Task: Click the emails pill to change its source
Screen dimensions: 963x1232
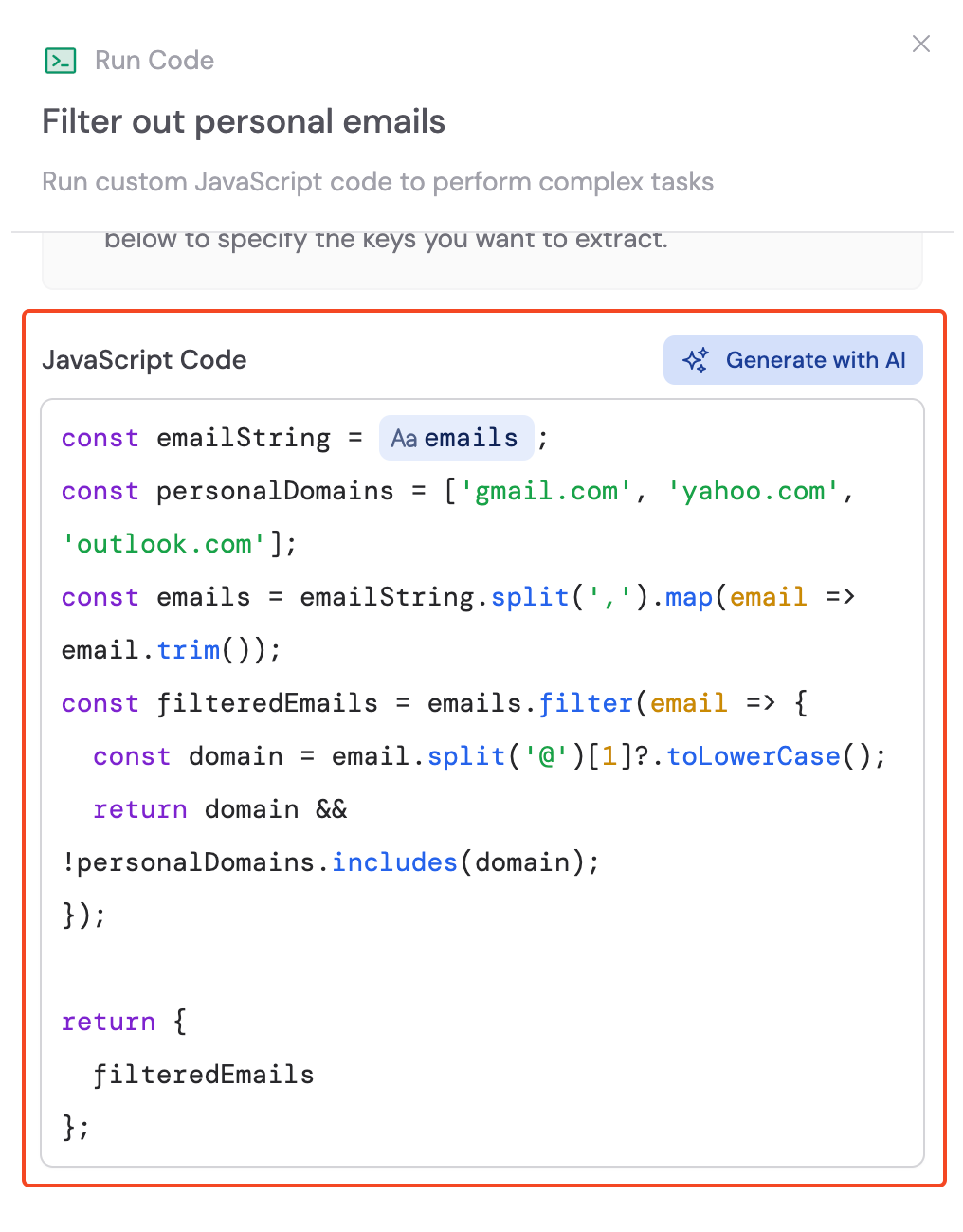Action: coord(457,438)
